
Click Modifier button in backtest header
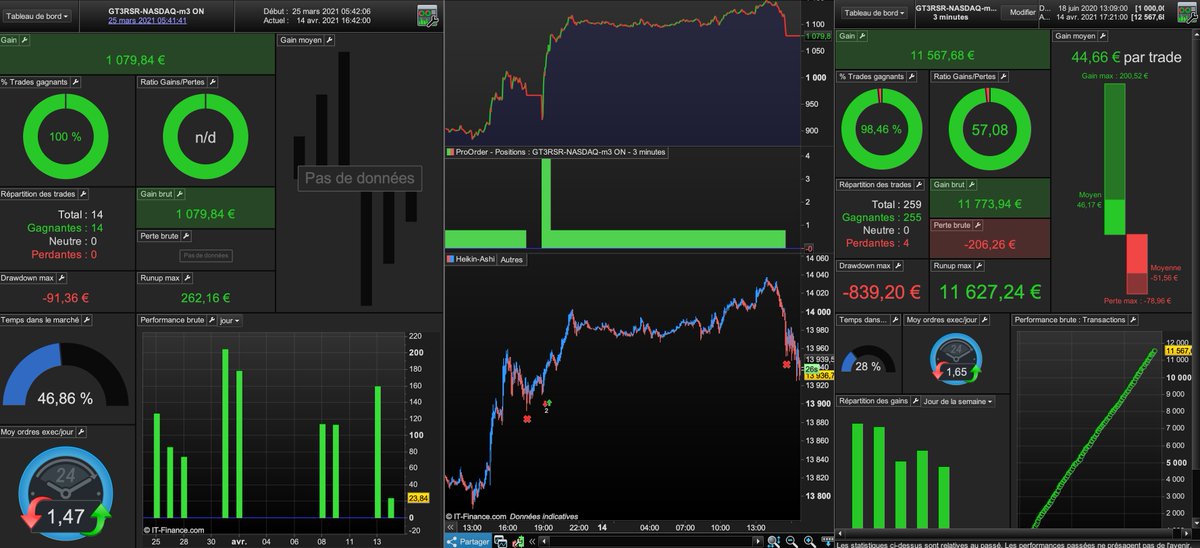click(x=1022, y=13)
